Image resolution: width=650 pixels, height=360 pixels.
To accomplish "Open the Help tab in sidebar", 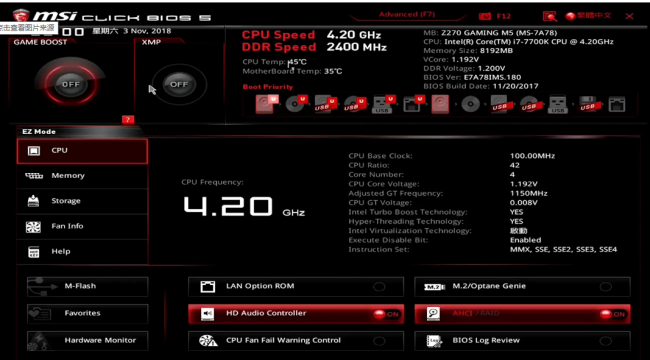I will (x=82, y=252).
